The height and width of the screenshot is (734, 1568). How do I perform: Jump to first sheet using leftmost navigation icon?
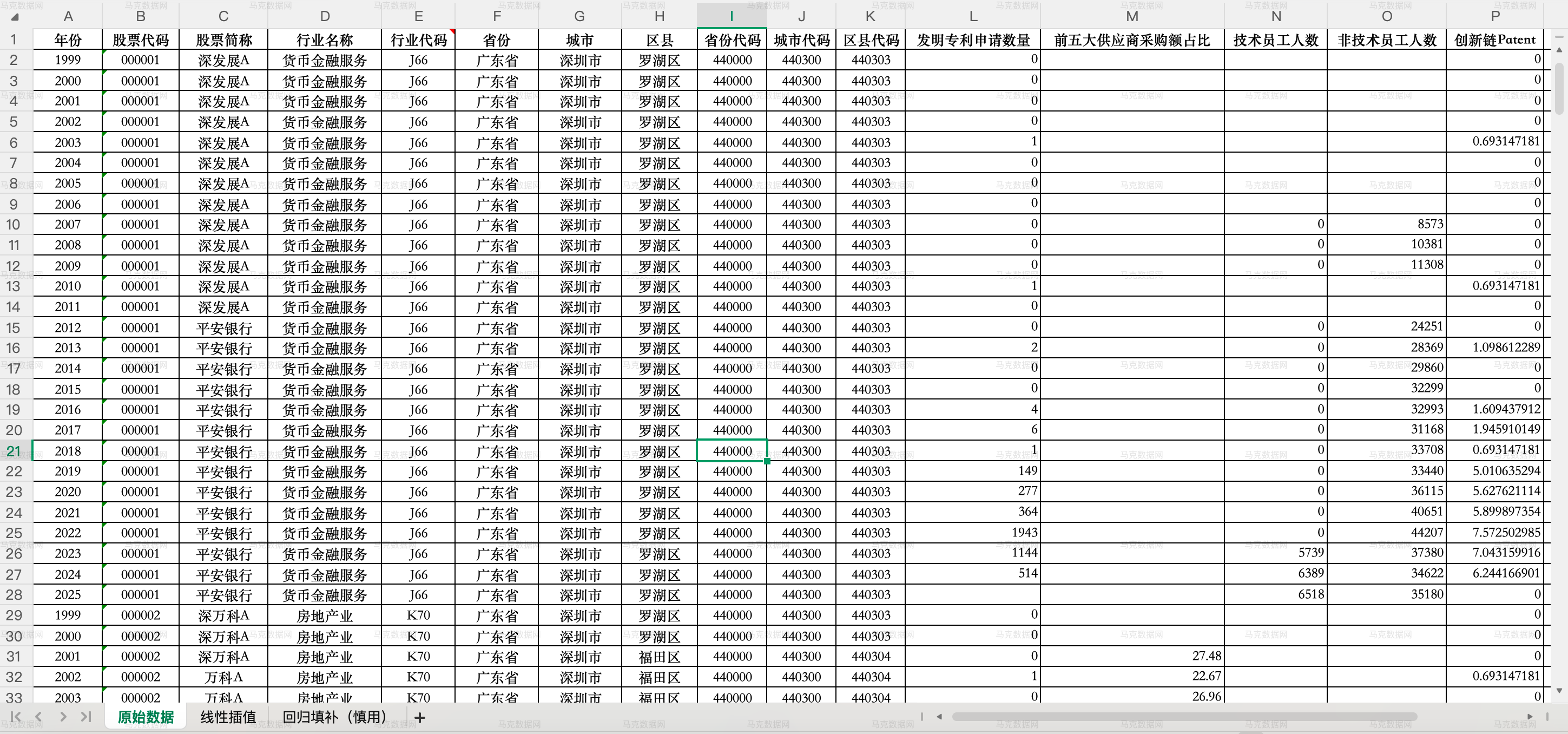pos(15,717)
